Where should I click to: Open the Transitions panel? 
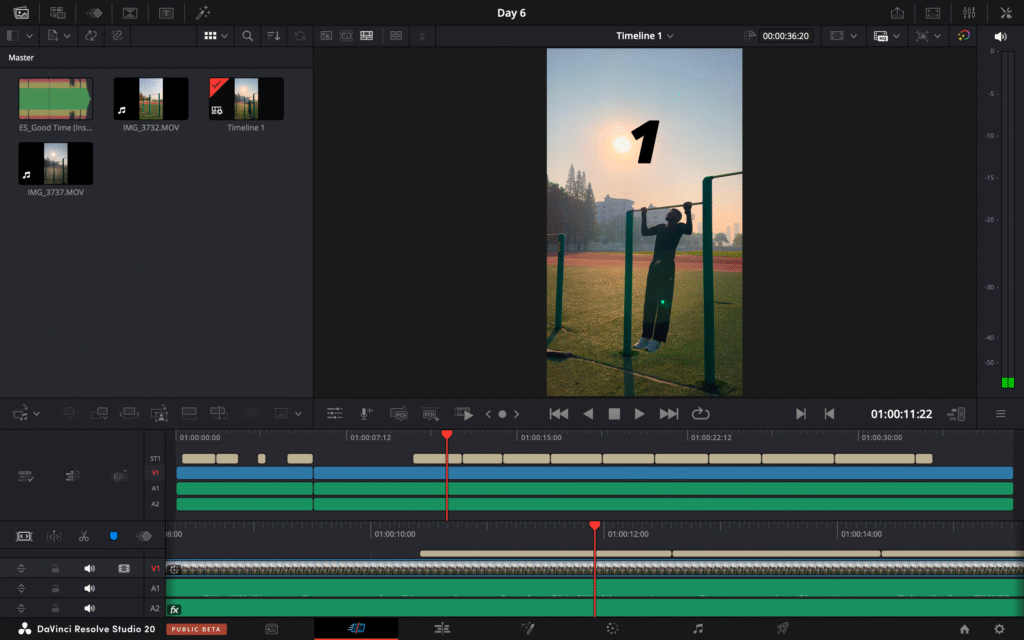129,13
